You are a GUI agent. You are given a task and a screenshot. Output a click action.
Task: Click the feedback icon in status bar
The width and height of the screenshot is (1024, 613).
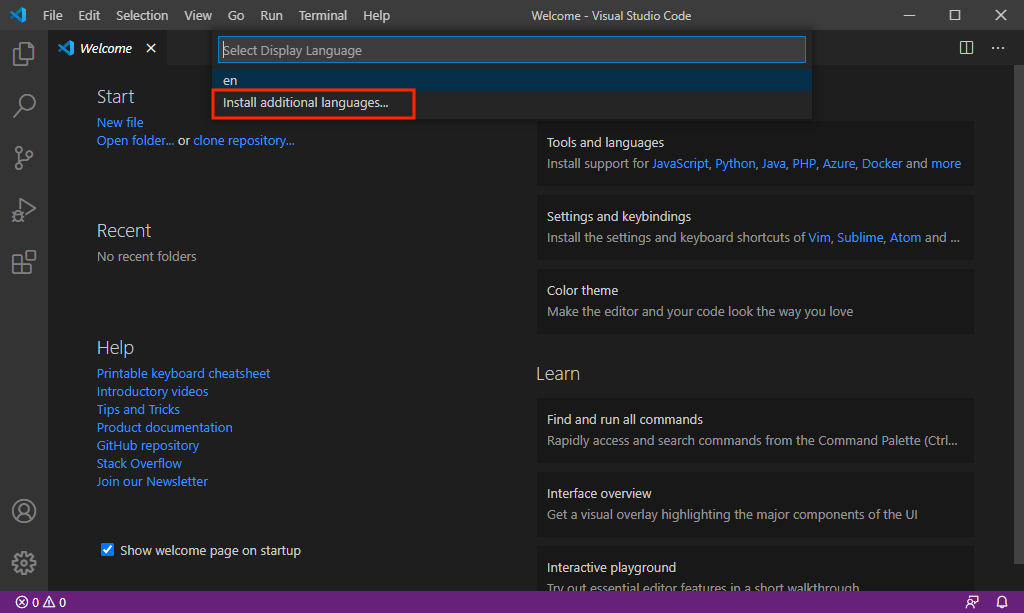click(x=972, y=603)
